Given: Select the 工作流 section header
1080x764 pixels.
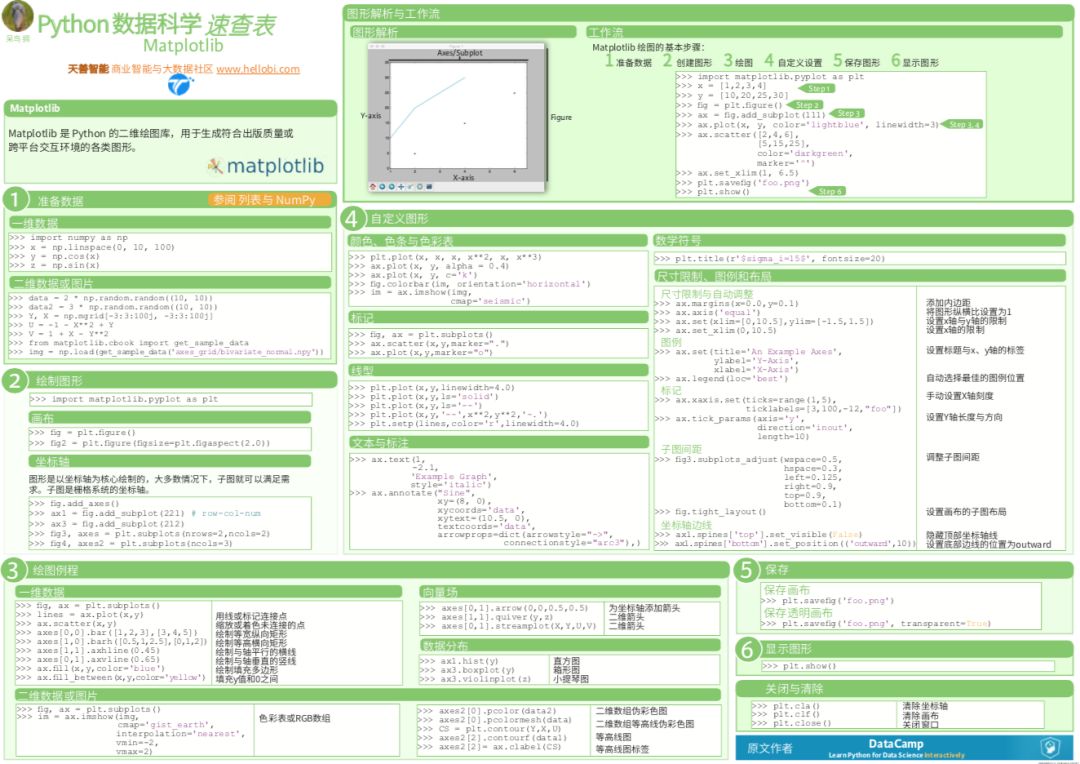Looking at the screenshot, I should pyautogui.click(x=824, y=32).
